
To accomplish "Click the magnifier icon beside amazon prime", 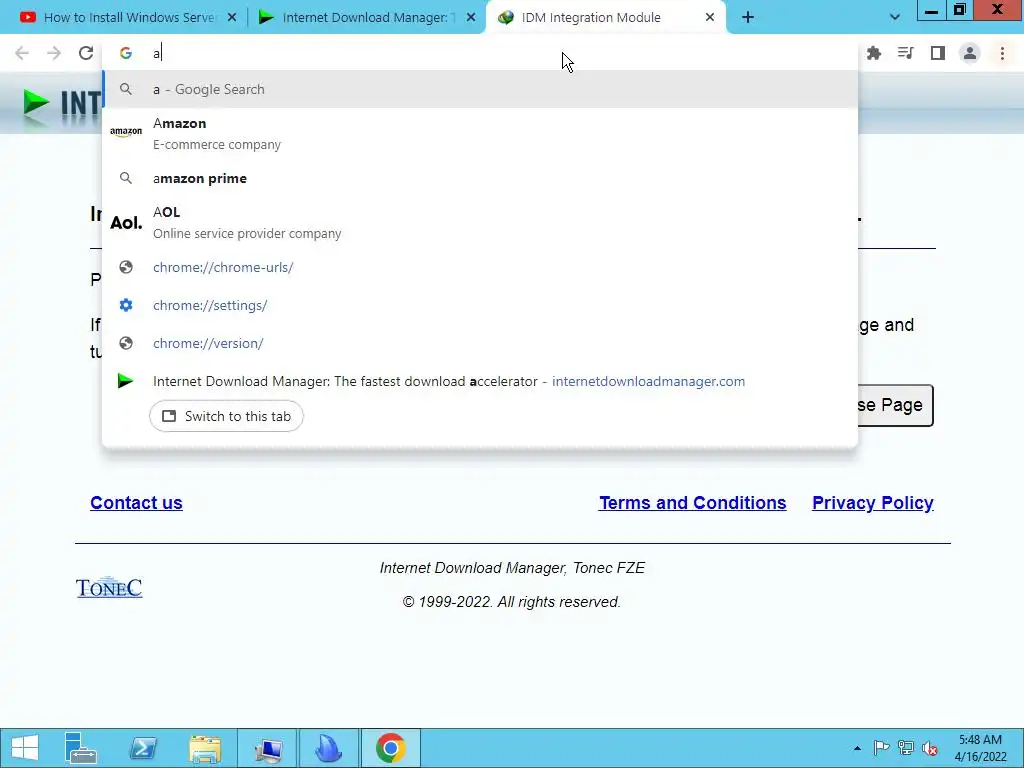I will coord(126,178).
